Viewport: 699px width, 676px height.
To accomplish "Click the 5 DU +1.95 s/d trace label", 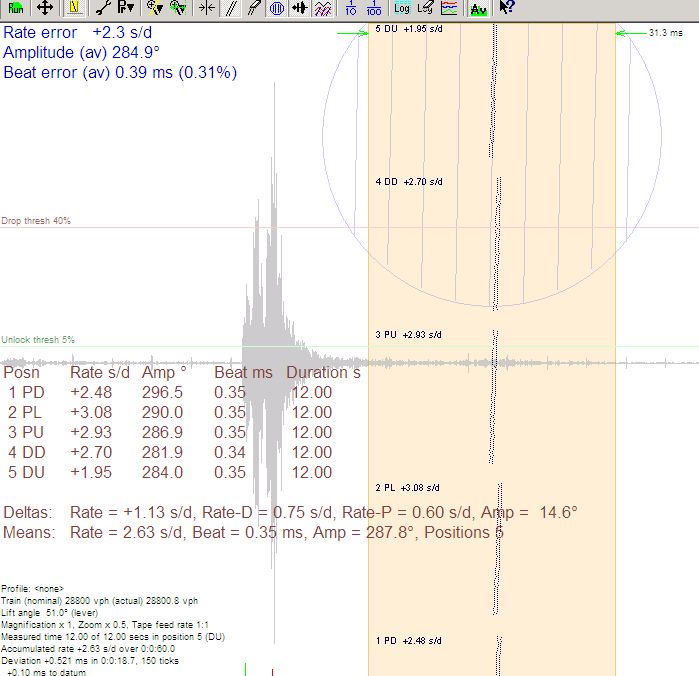I will [409, 29].
